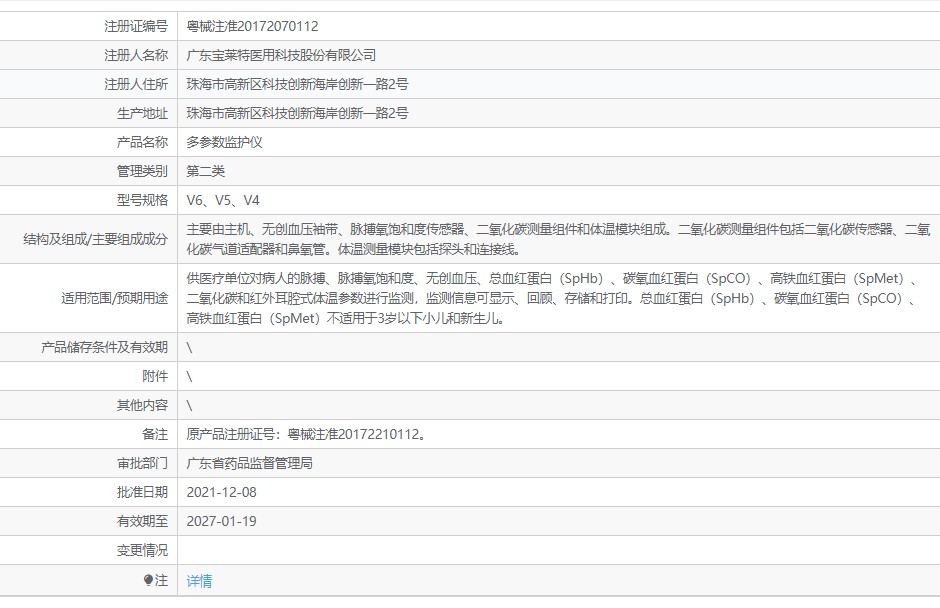This screenshot has height=608, width=940.
Task: Select remark text 原产品注册证号：粤械注准20172210112
Action: click(306, 434)
